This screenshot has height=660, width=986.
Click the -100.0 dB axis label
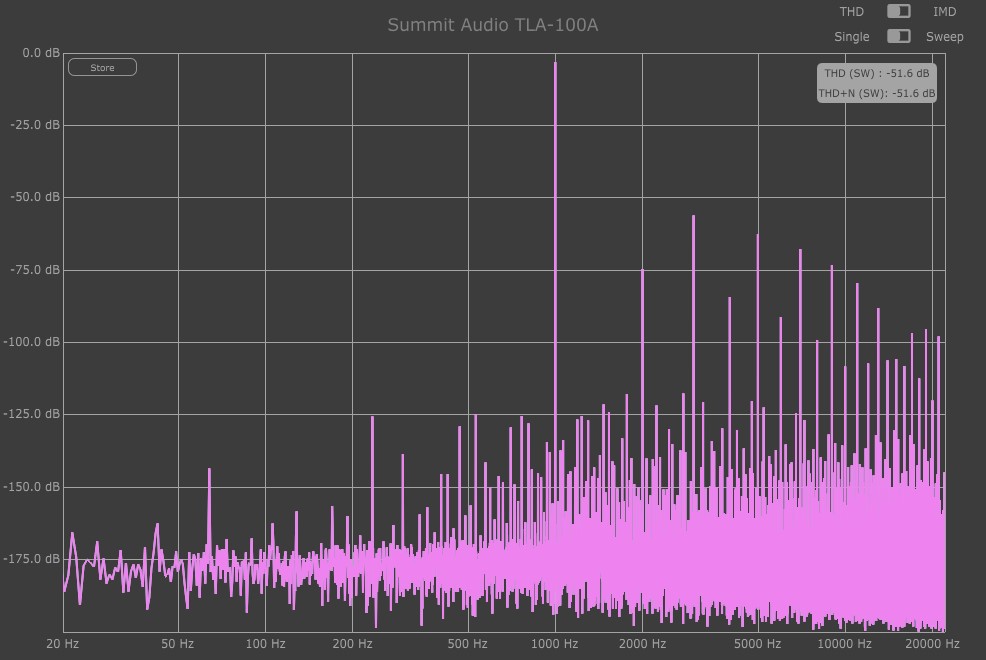click(32, 342)
